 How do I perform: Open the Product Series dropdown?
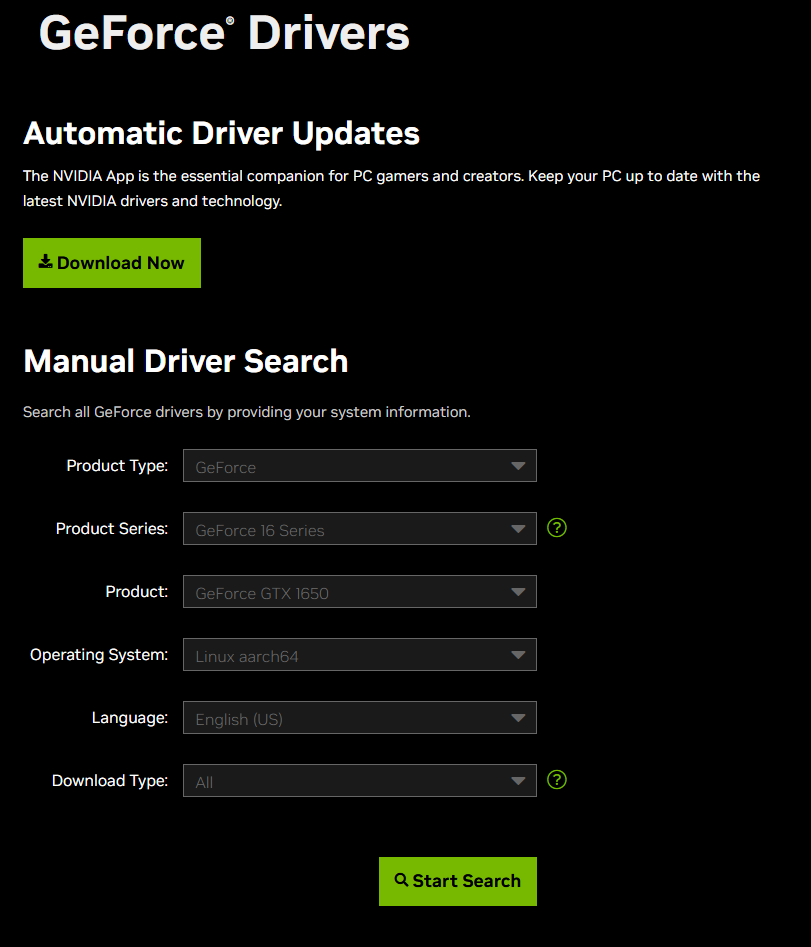[x=359, y=529]
